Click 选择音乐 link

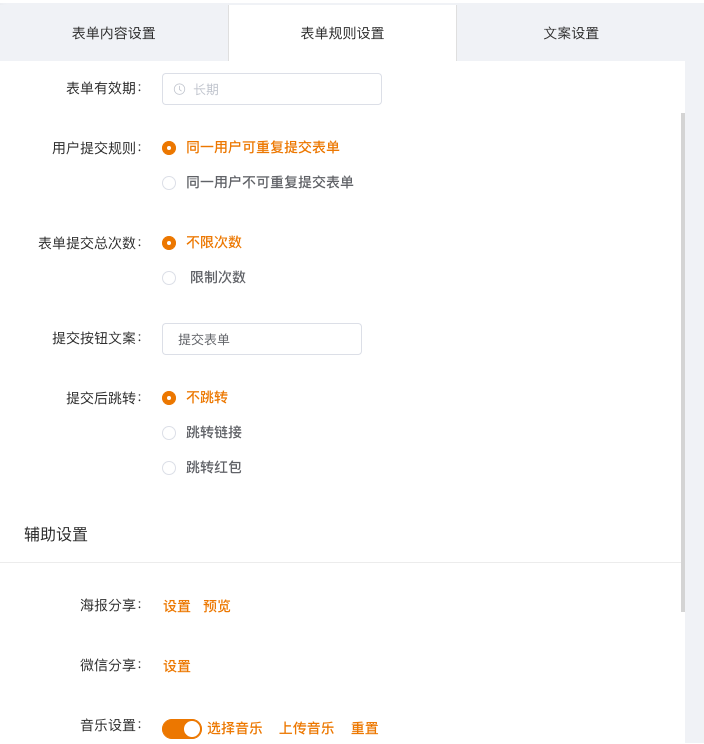(235, 729)
